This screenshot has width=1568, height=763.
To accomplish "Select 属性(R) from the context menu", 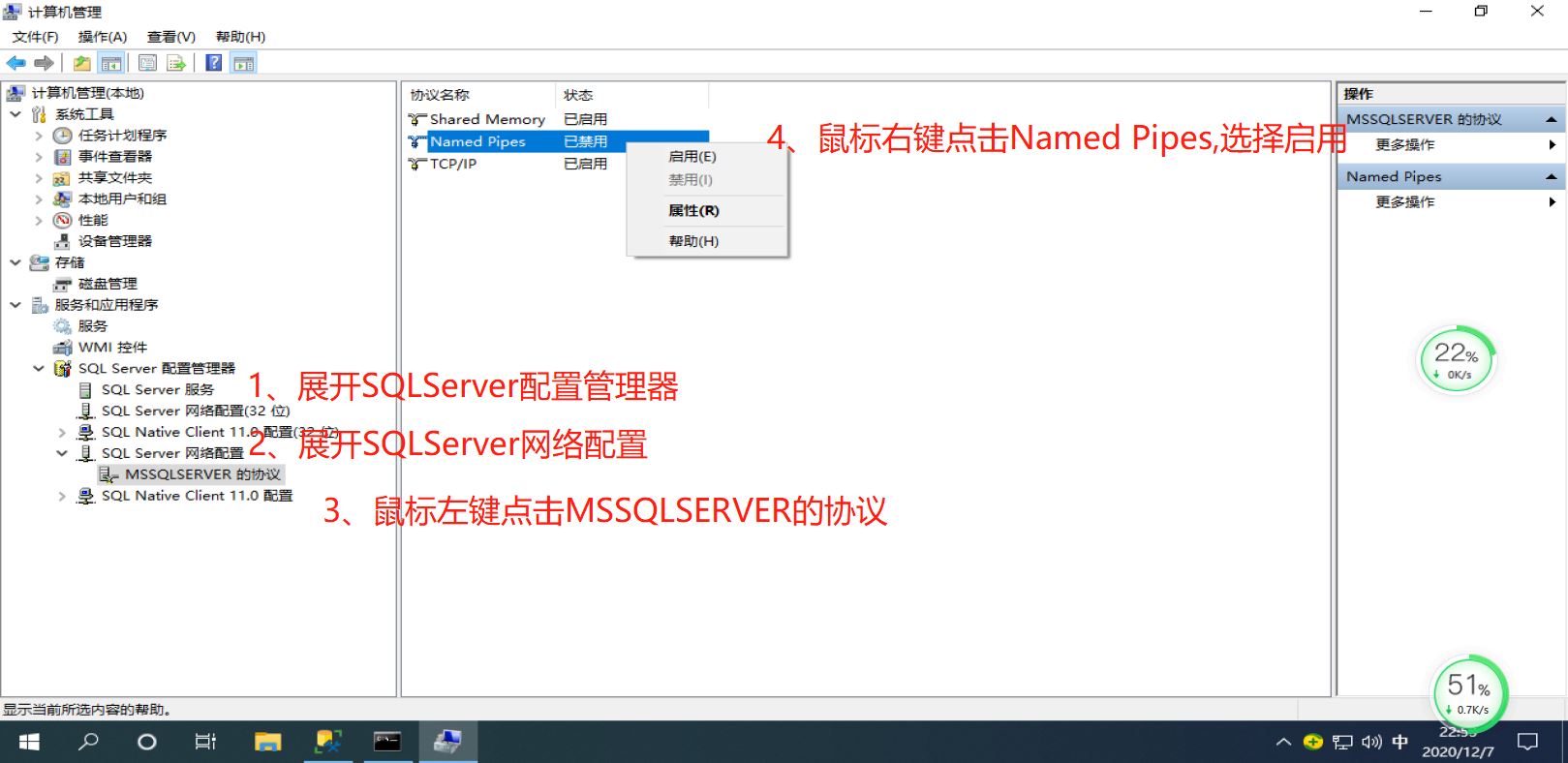I will 693,211.
